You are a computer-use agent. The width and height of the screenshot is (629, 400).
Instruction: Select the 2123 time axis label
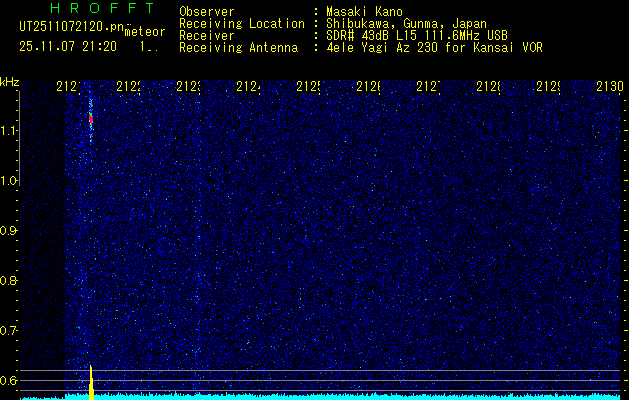click(x=189, y=87)
